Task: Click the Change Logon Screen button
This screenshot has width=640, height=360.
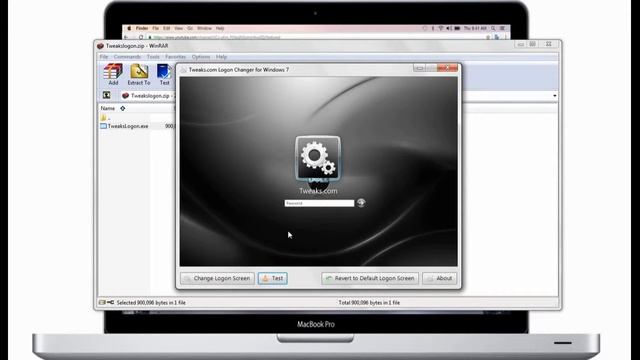Action: 218,278
